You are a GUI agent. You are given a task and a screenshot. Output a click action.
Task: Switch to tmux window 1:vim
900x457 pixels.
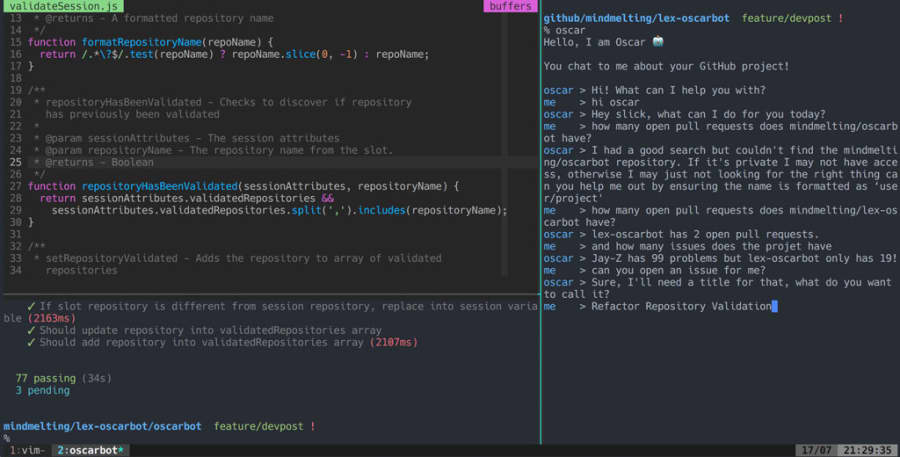tap(27, 450)
